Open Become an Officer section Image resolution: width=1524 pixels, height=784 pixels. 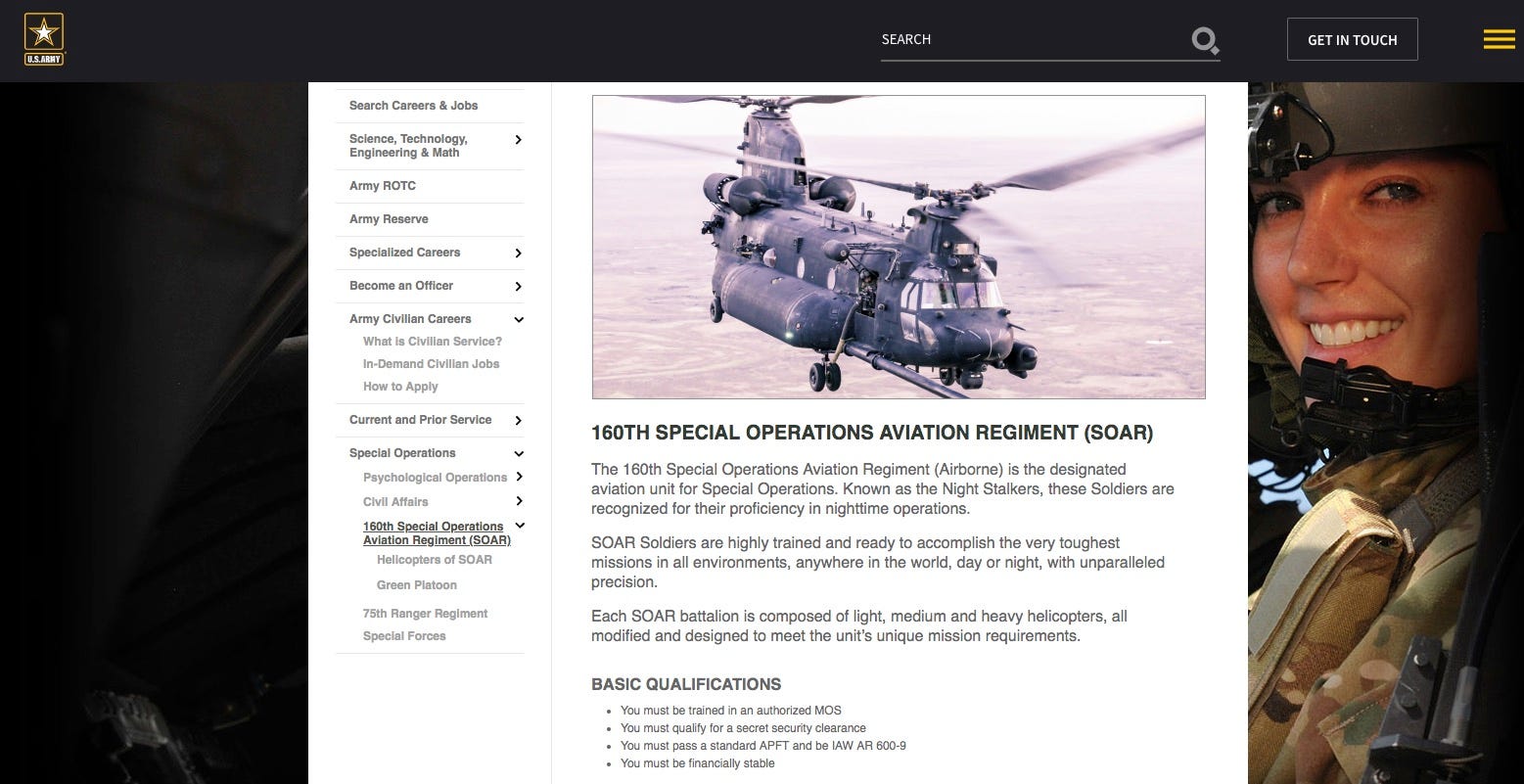[401, 286]
